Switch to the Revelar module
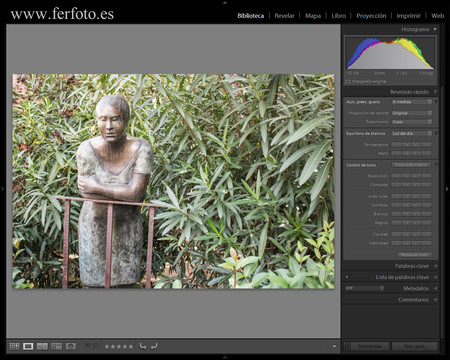 click(284, 16)
